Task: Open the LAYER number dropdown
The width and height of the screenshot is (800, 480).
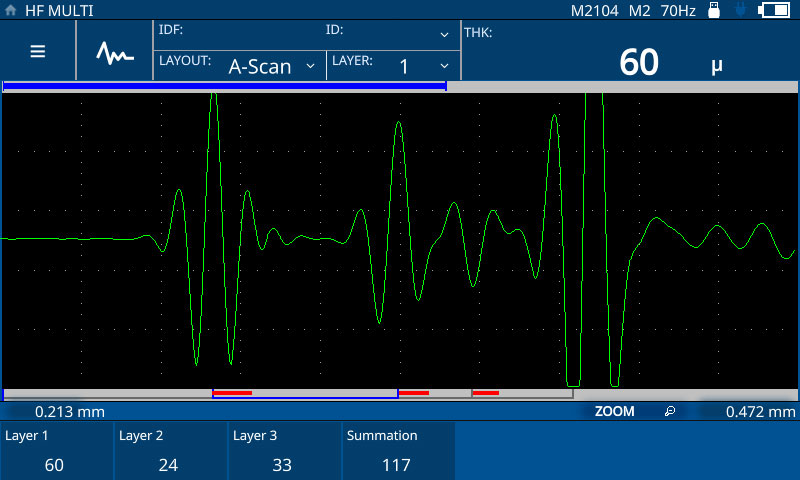Action: pos(392,65)
